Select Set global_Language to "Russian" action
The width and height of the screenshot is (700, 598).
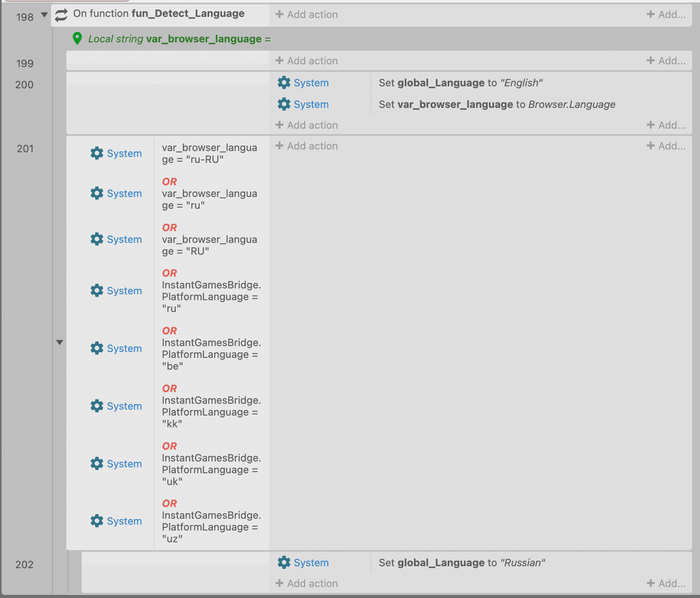pyautogui.click(x=462, y=562)
